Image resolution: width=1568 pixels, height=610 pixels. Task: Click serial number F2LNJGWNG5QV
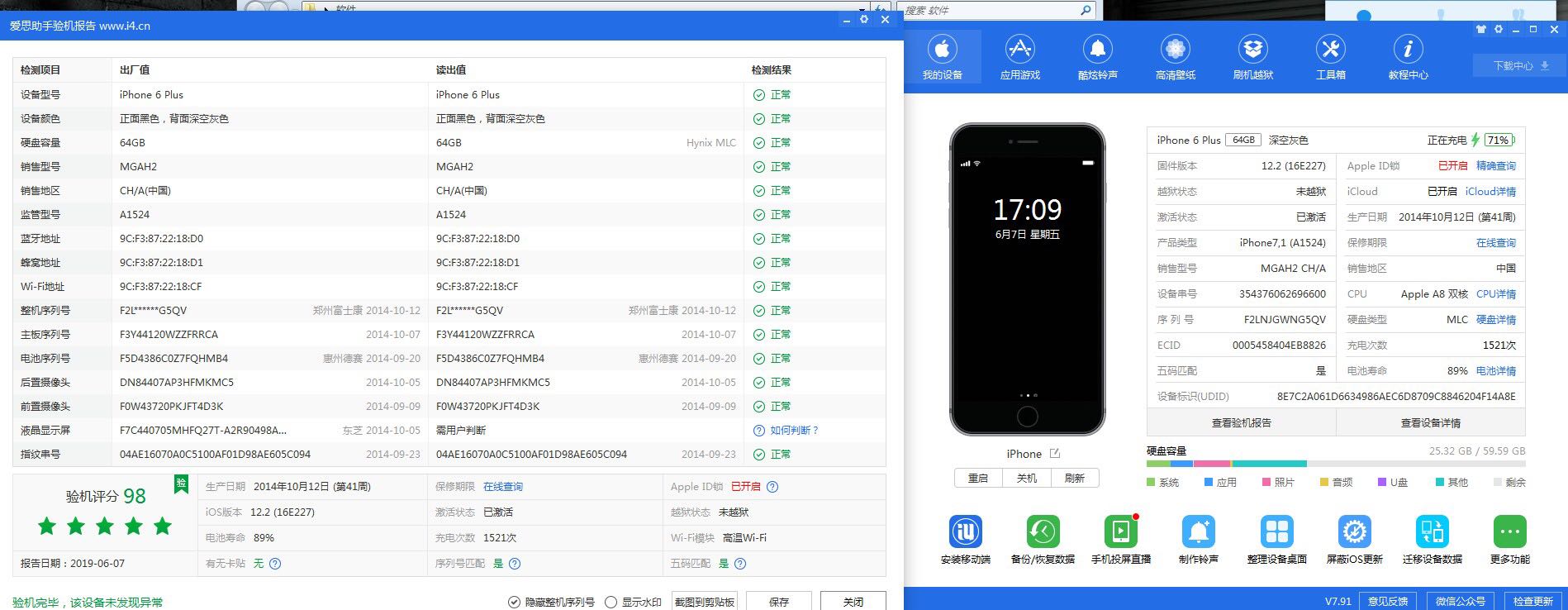point(1285,320)
